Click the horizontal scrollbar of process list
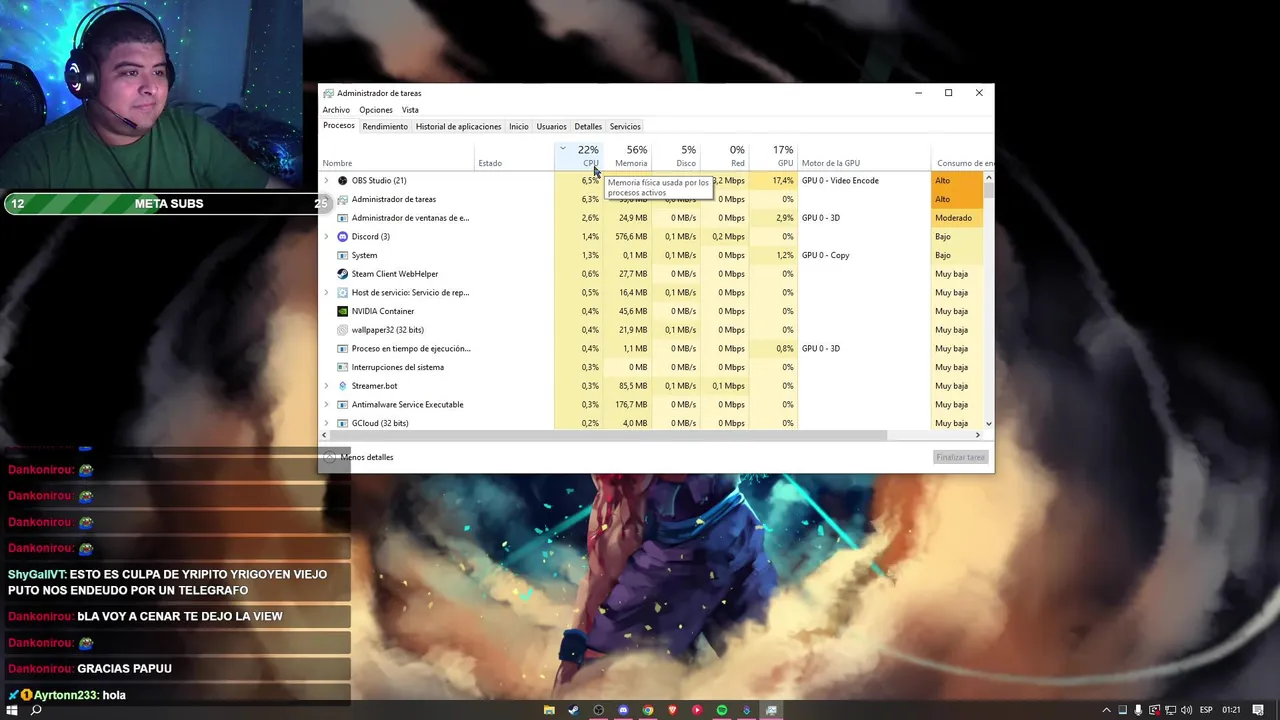Viewport: 1280px width, 720px height. (x=609, y=435)
